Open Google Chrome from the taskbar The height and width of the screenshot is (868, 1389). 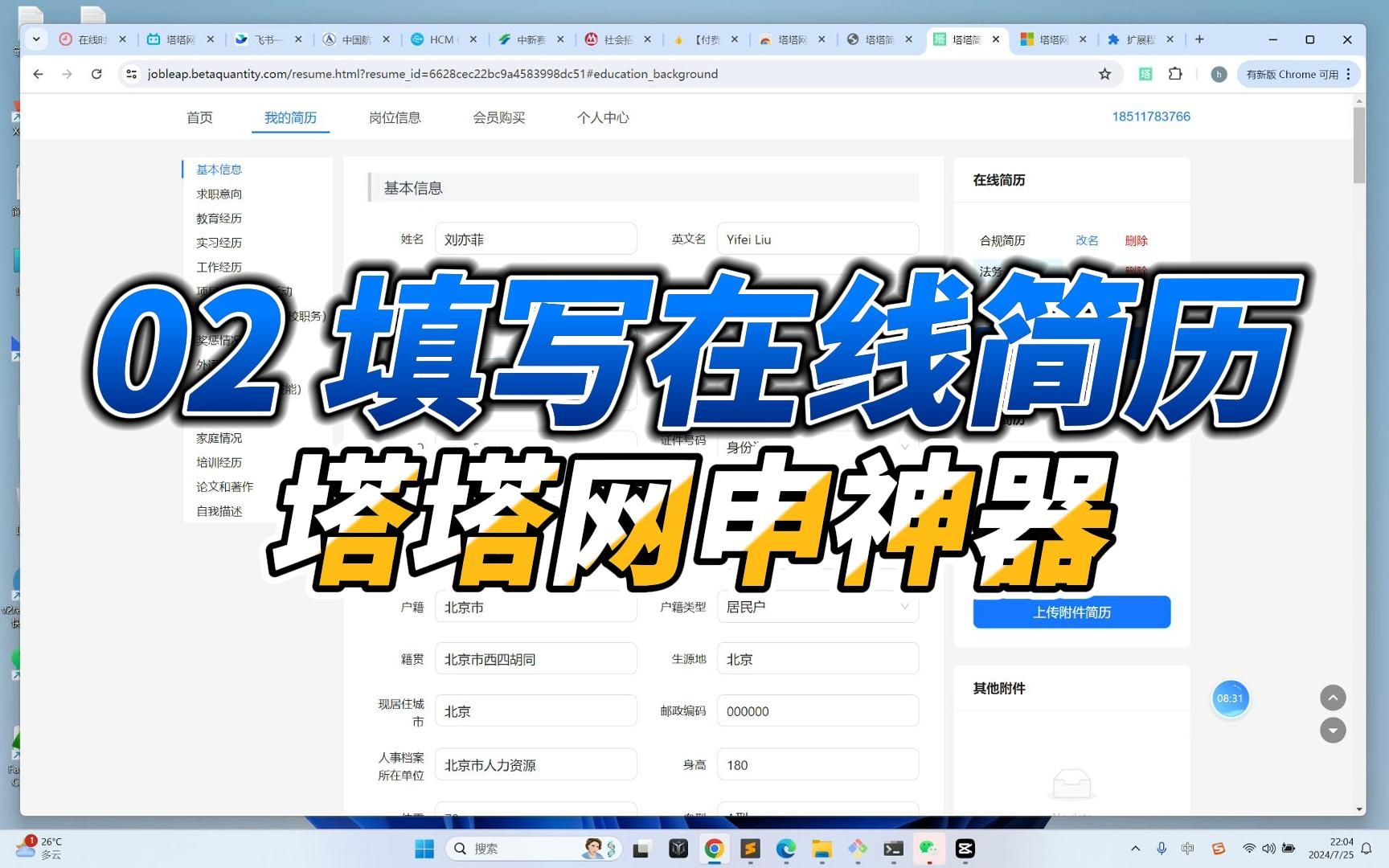pyautogui.click(x=714, y=848)
